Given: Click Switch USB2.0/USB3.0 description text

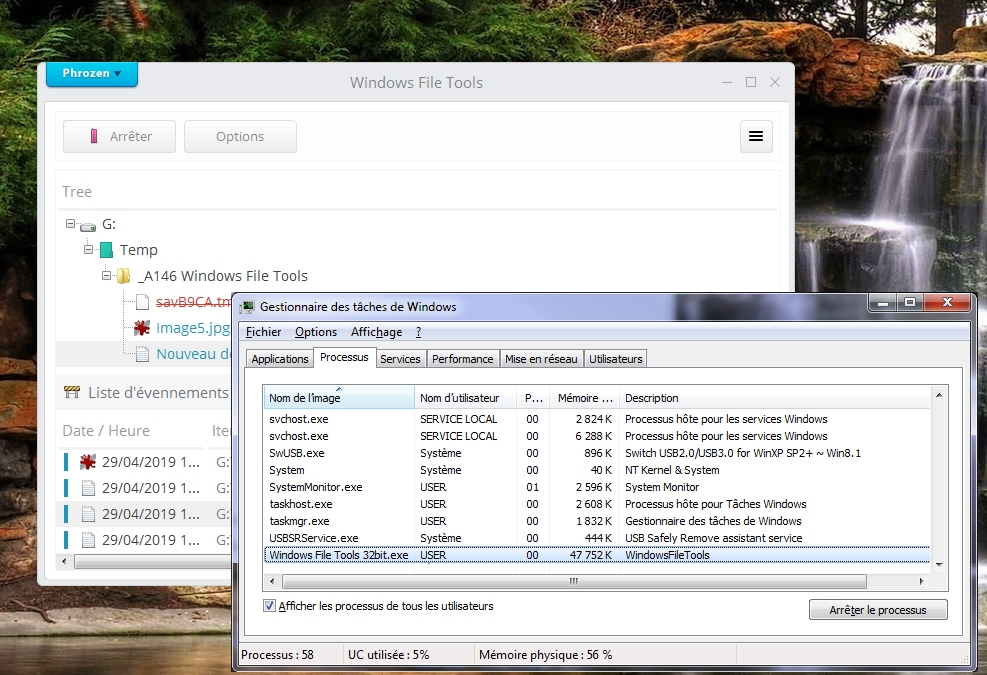Looking at the screenshot, I should [743, 453].
